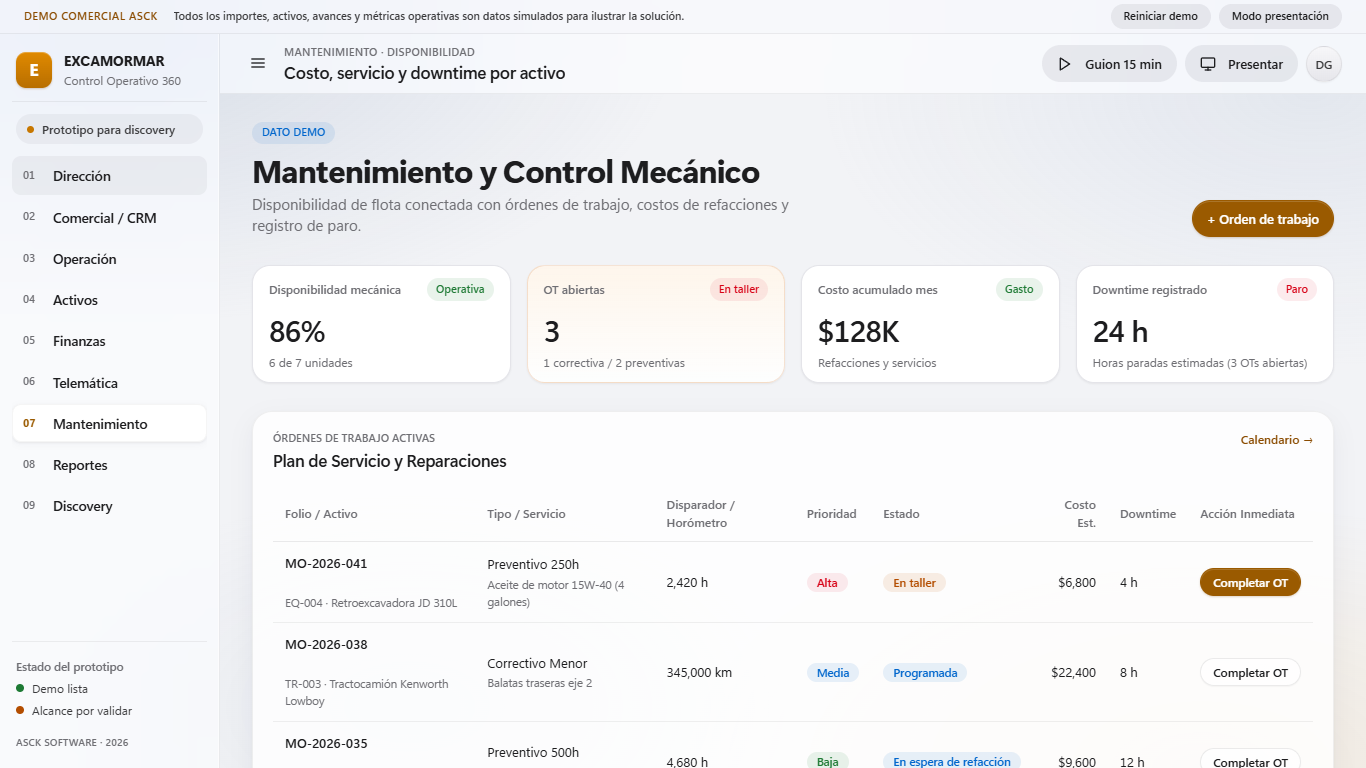Click the Estado column header

click(901, 514)
